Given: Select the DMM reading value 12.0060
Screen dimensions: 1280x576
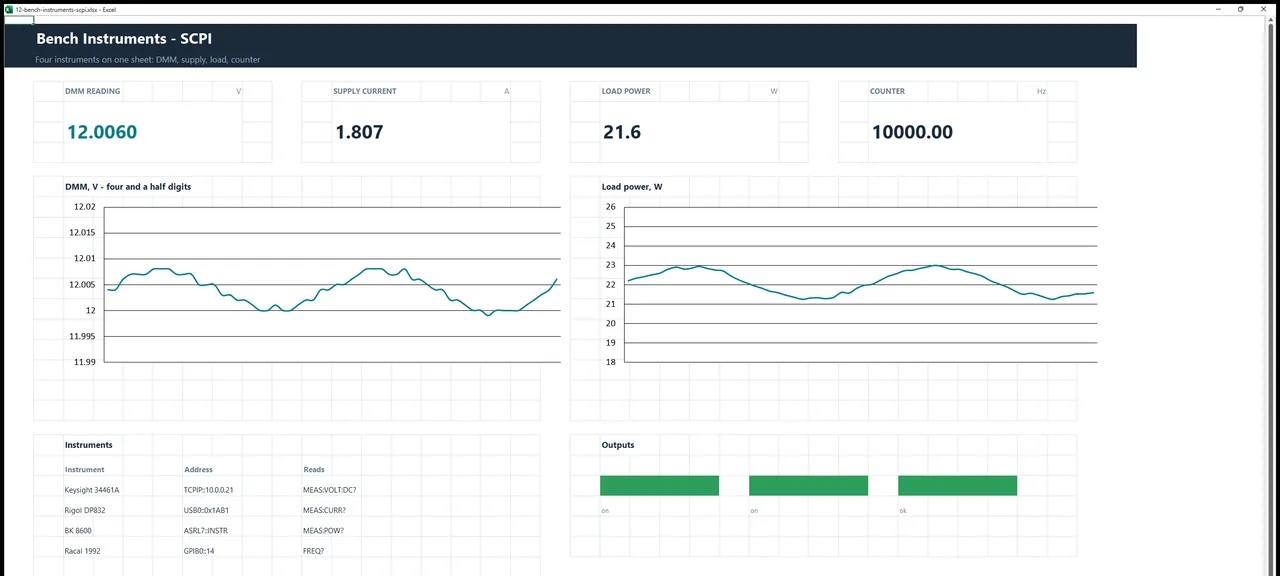Looking at the screenshot, I should click(102, 132).
